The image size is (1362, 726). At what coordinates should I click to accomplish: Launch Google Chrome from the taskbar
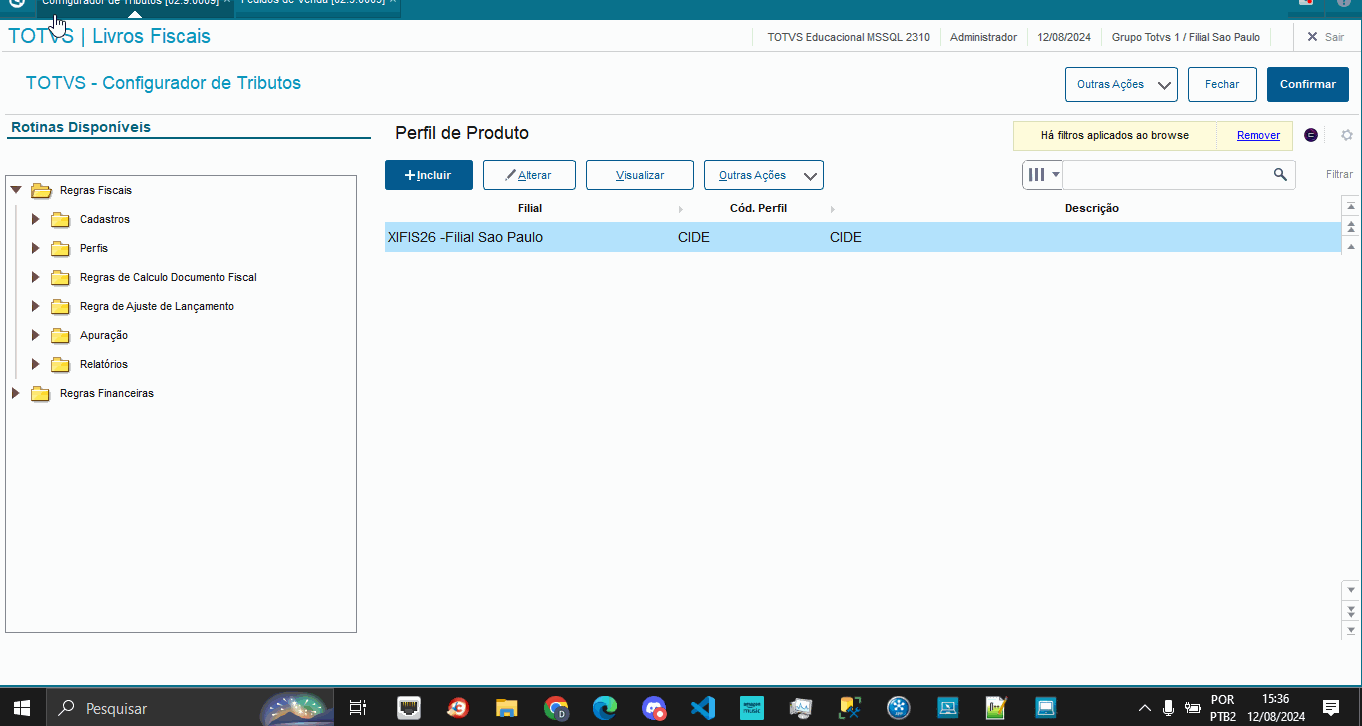556,708
